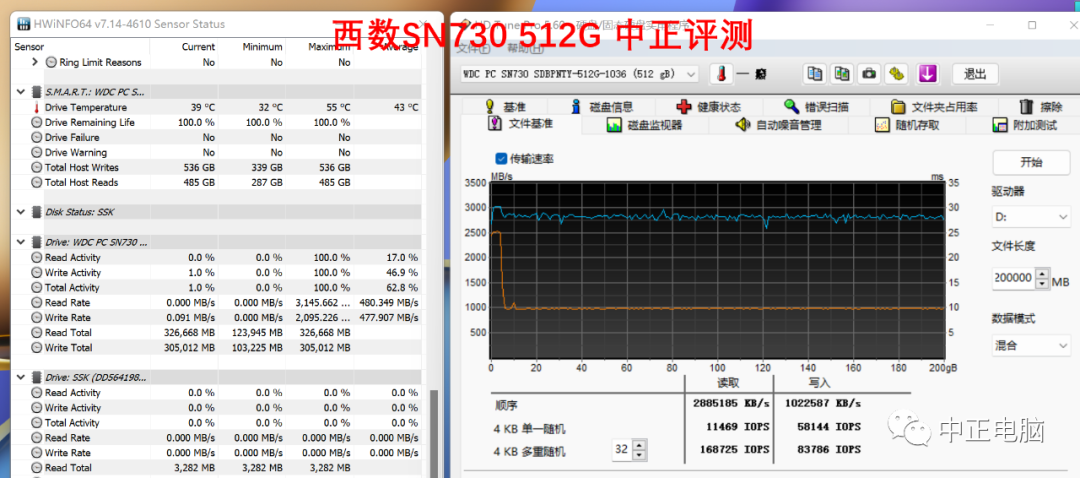This screenshot has height=478, width=1080.
Task: Select the Drive Temperature sensor row
Action: coord(217,107)
